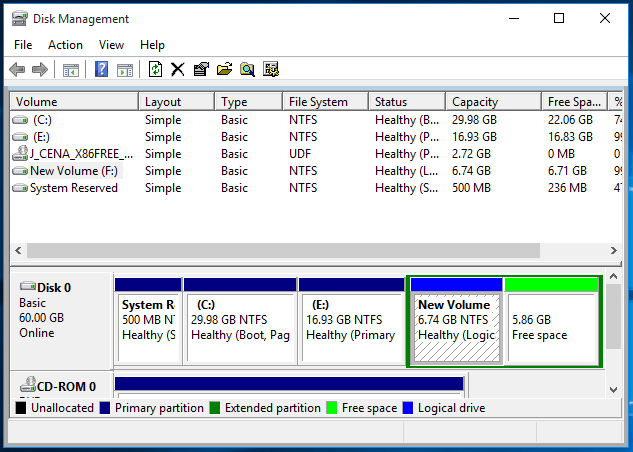
Task: Click the blue Logical drive legend swatch
Action: [408, 408]
